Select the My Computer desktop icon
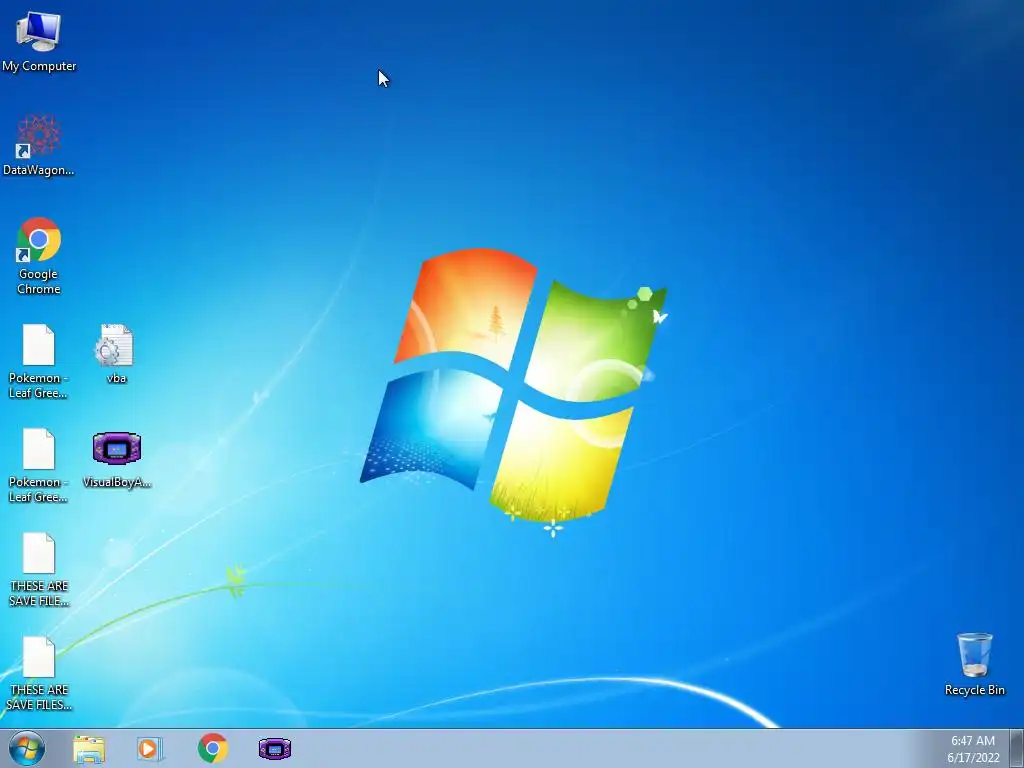The height and width of the screenshot is (768, 1024). [39, 40]
